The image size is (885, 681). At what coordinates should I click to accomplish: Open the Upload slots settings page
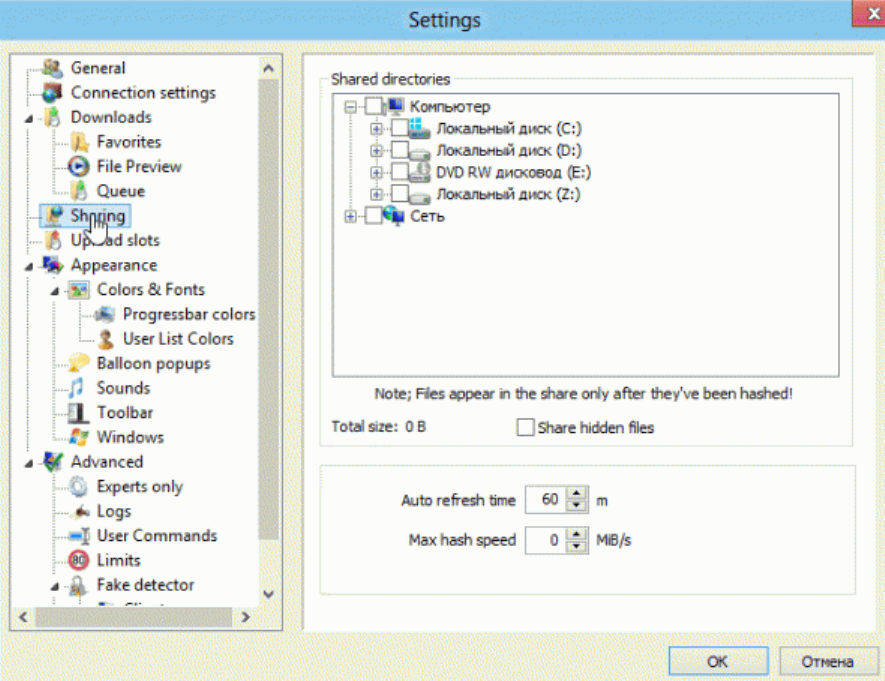pos(115,241)
